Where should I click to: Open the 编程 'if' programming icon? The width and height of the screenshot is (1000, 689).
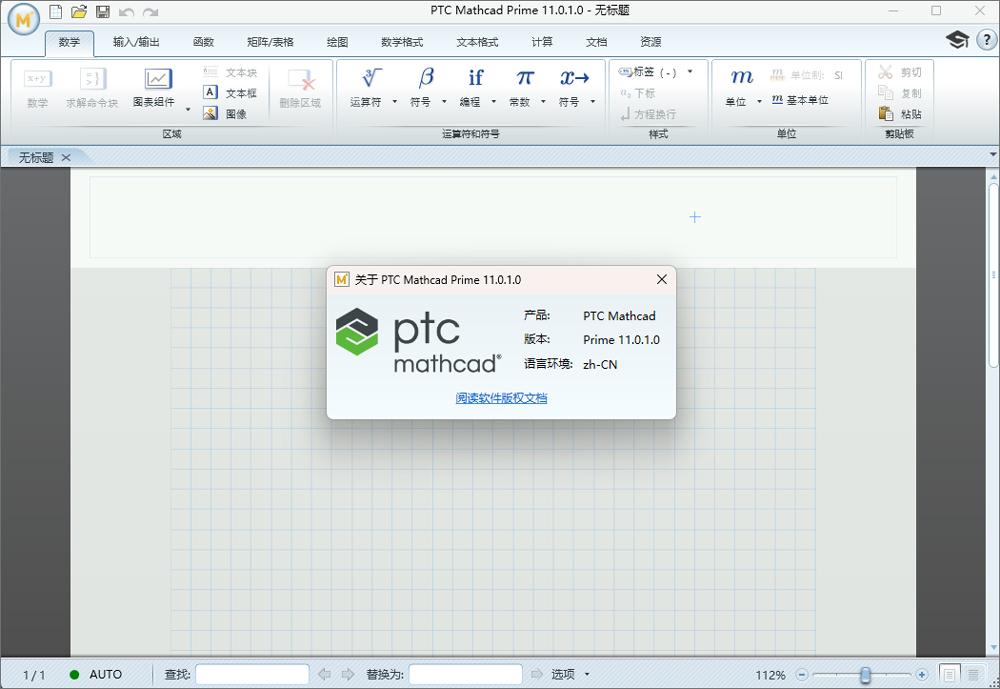[x=476, y=78]
